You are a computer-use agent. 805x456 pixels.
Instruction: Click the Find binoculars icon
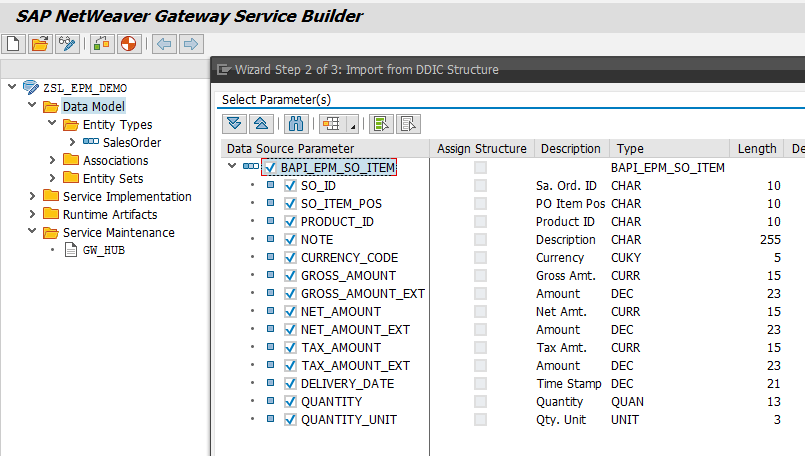[296, 124]
